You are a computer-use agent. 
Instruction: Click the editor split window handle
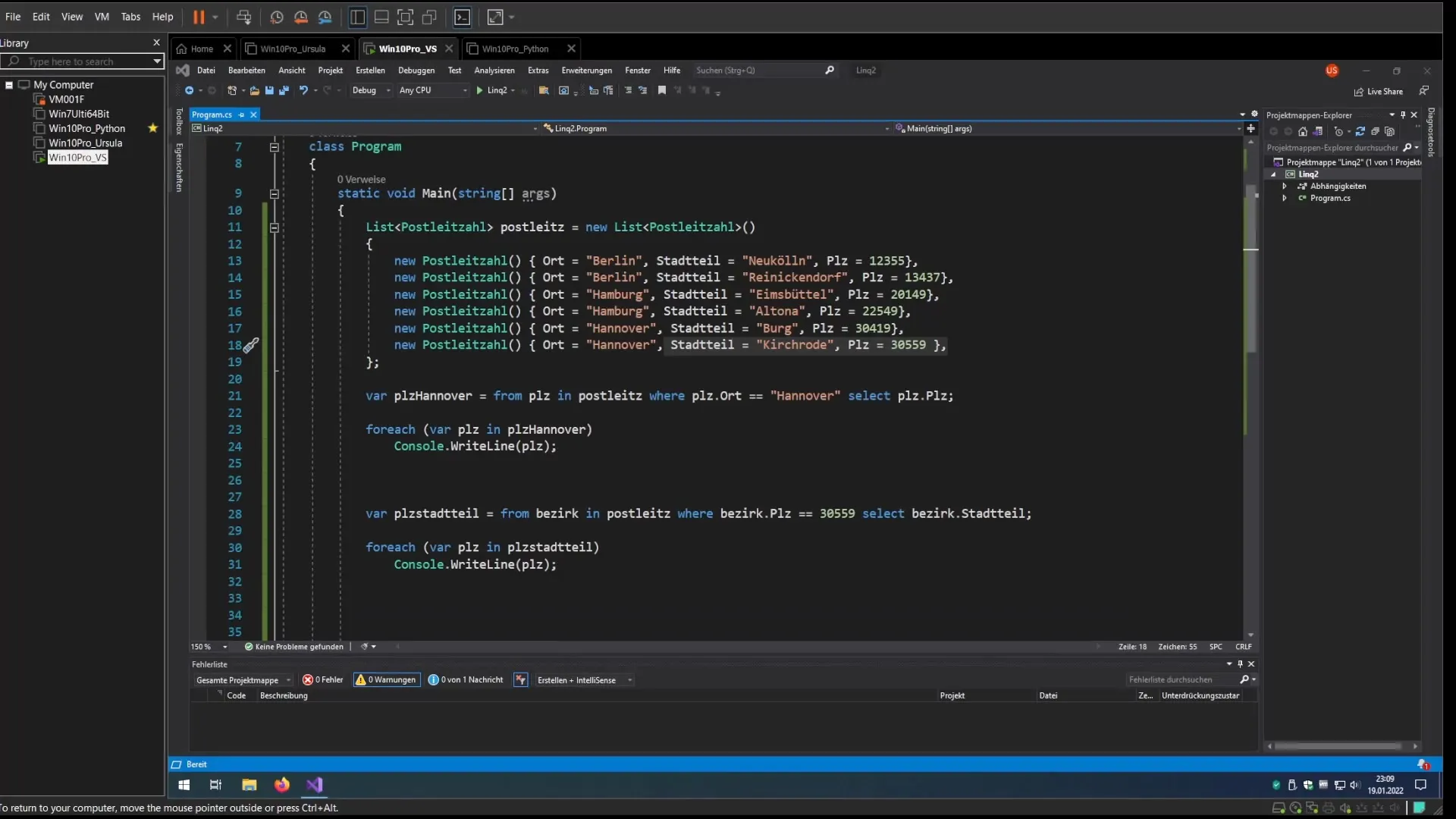pyautogui.click(x=1250, y=129)
